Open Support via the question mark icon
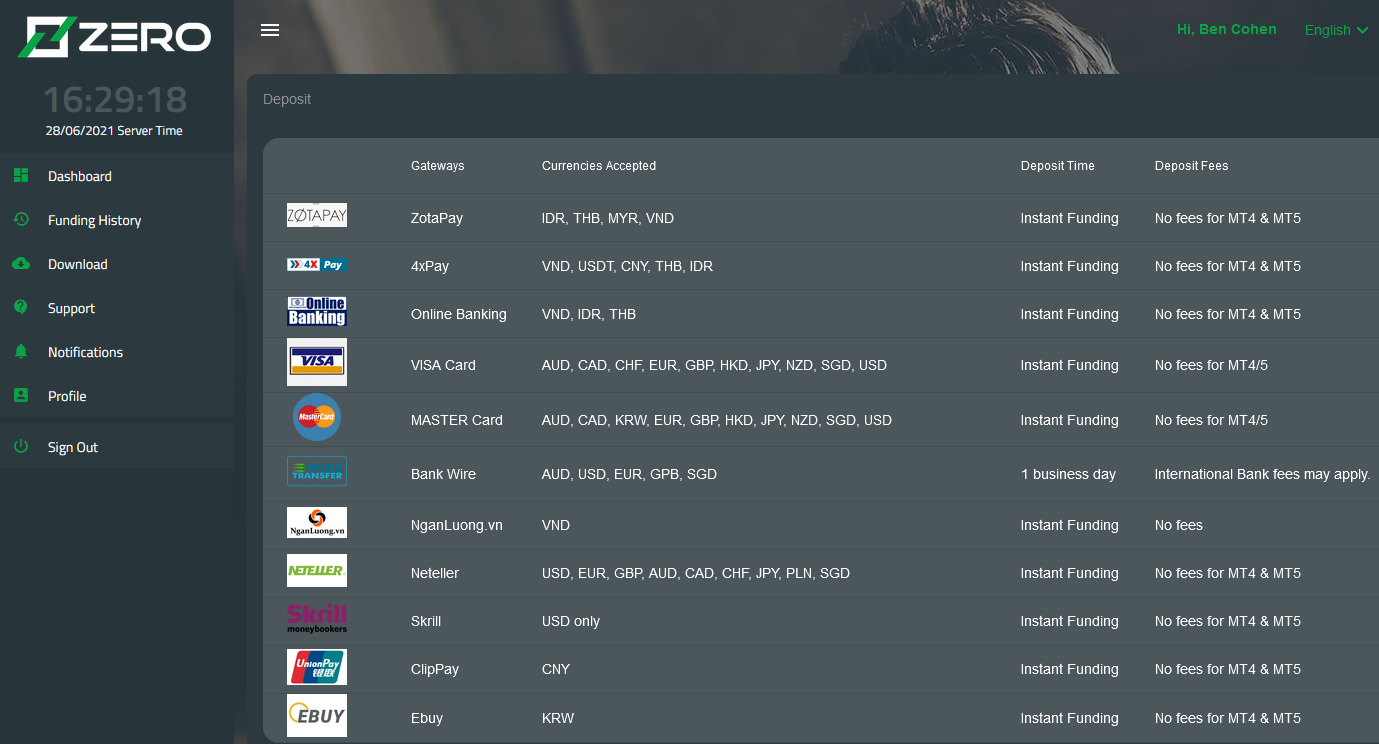Viewport: 1379px width, 744px height. 20,307
